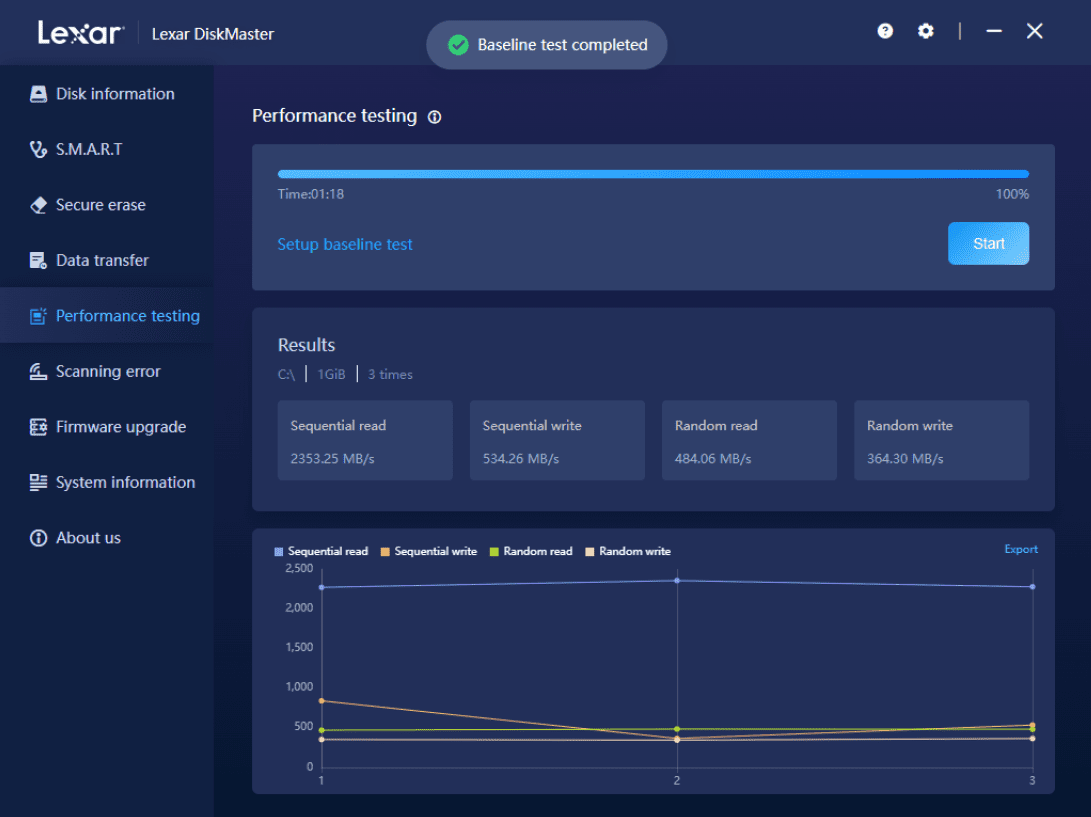Click the Sequential read result card
This screenshot has width=1091, height=817.
point(365,440)
